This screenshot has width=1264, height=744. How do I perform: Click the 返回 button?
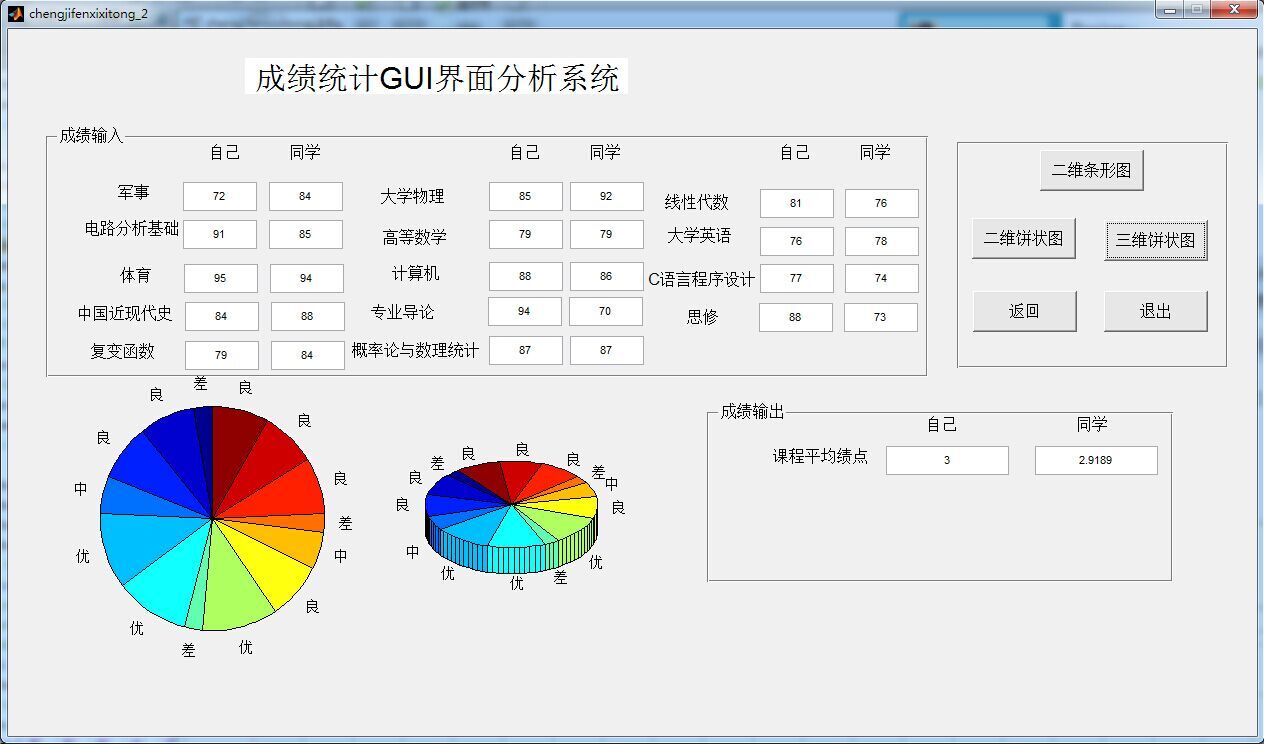pyautogui.click(x=1024, y=311)
